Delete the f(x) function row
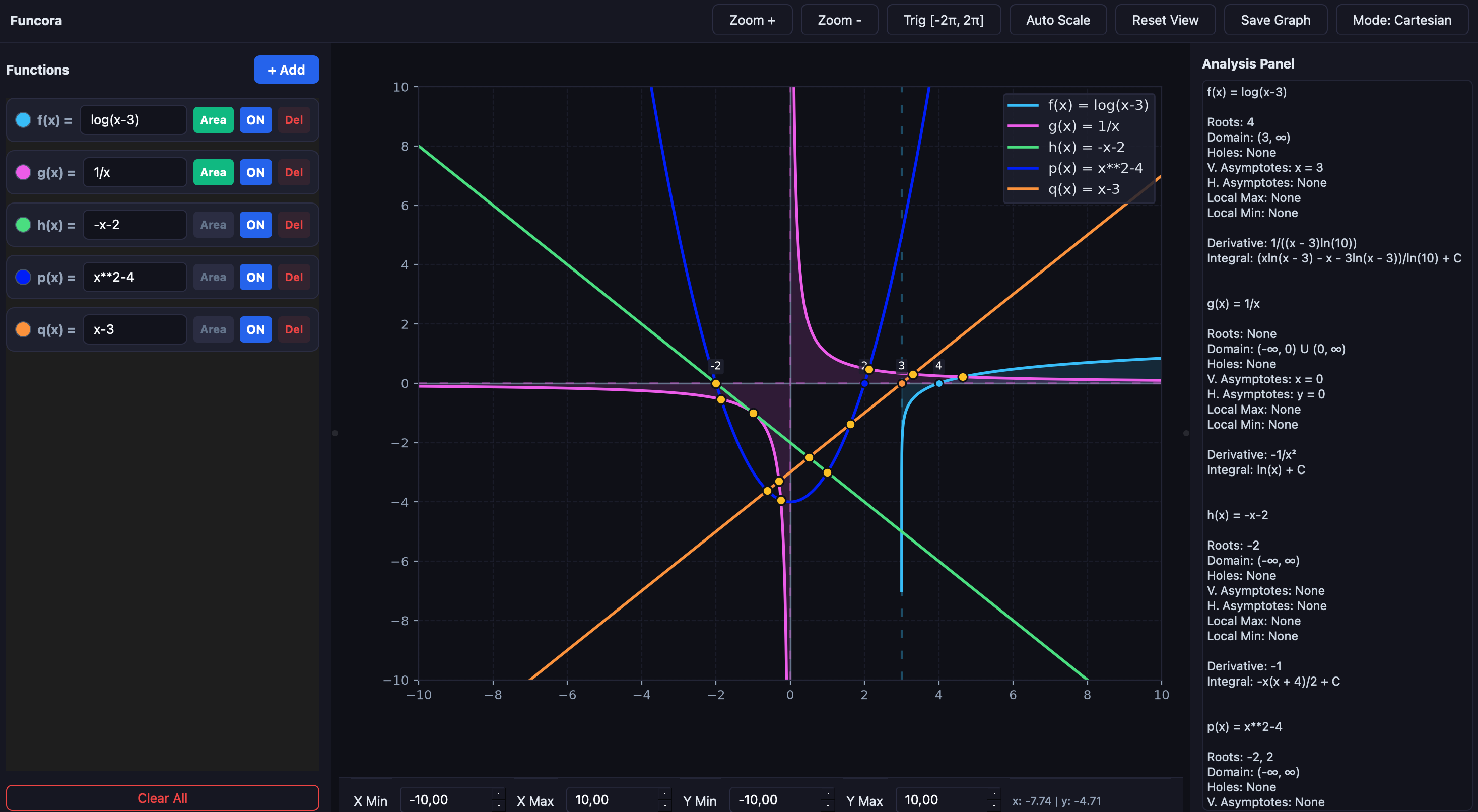The image size is (1478, 812). [x=294, y=120]
